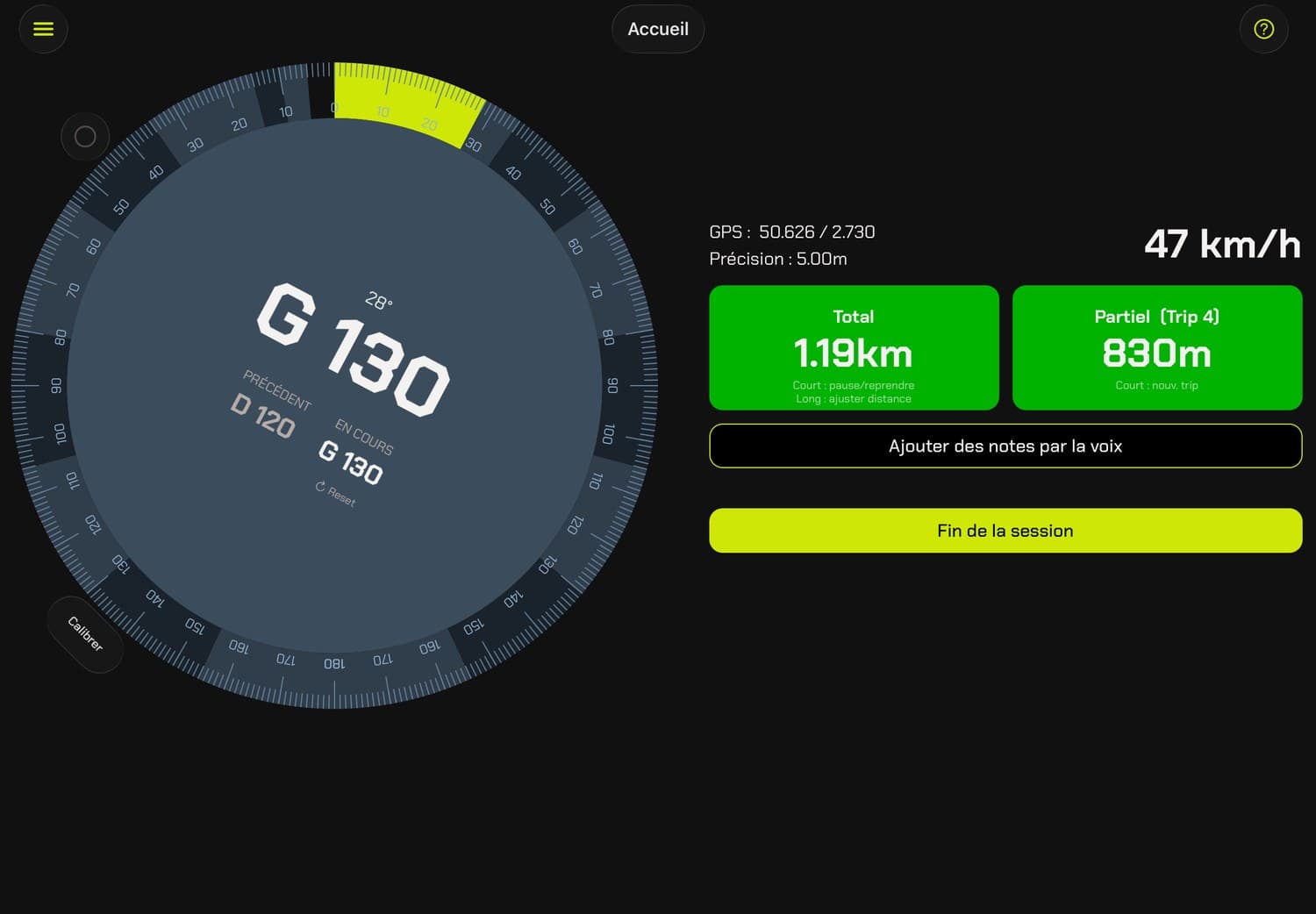Click the 28° angle label

coord(379,301)
